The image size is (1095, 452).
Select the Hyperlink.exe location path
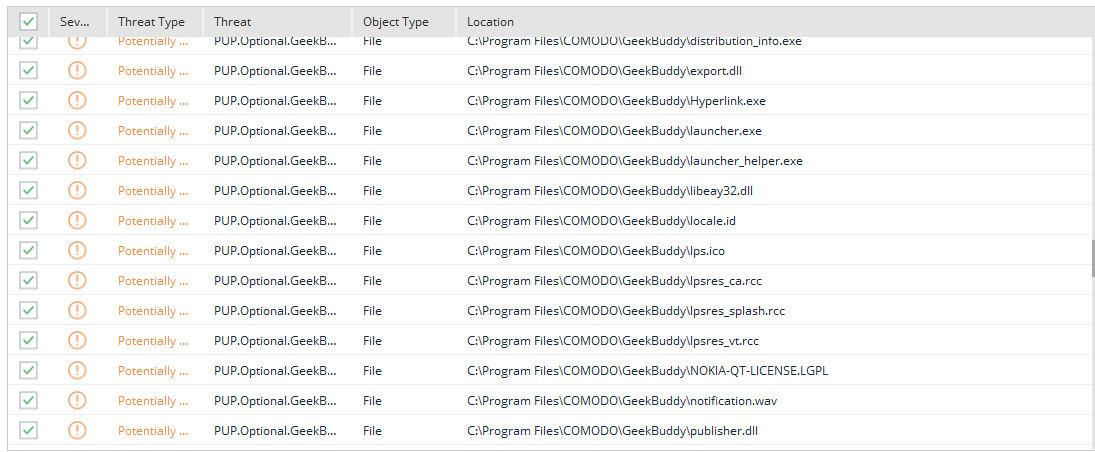coord(617,101)
